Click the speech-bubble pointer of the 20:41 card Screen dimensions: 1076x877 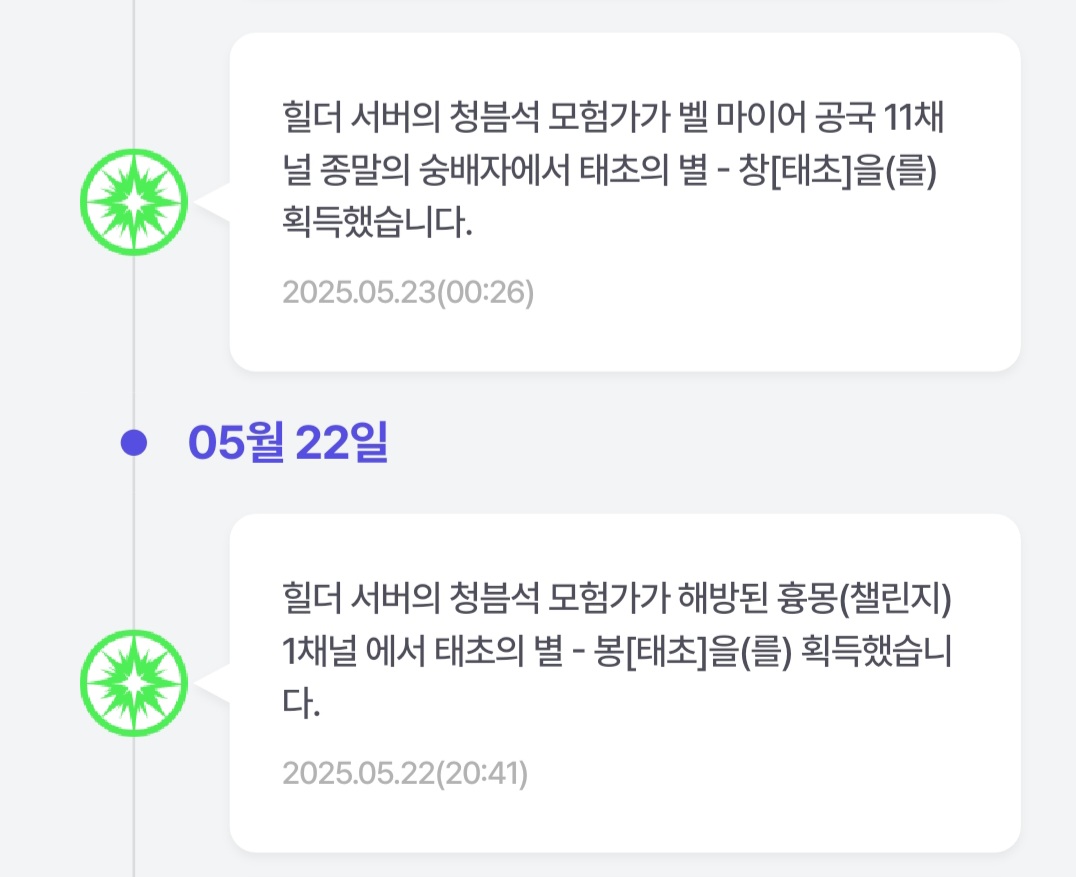(x=214, y=684)
